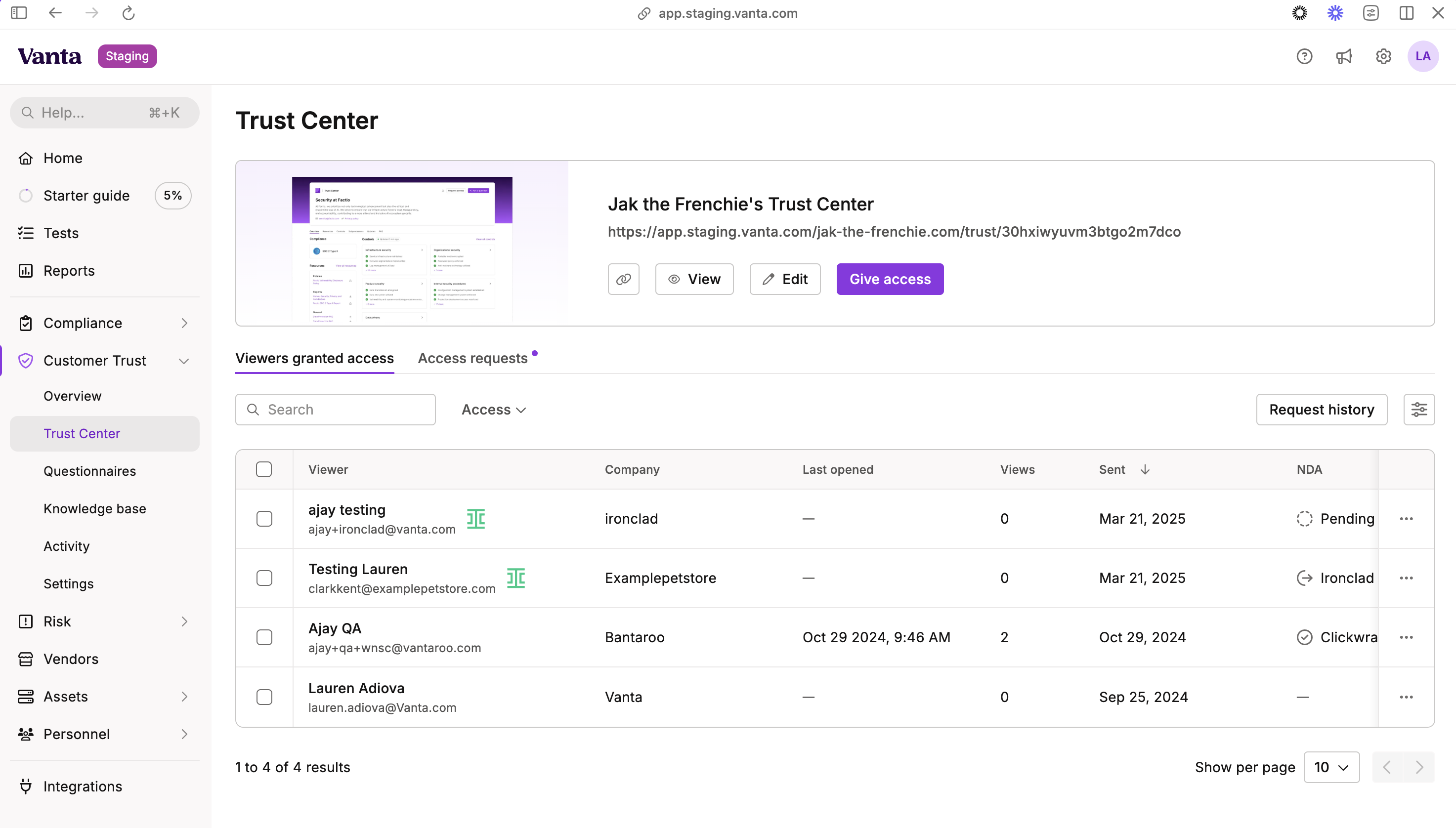Click the Trust Center preview thumbnail
1456x828 pixels.
pyautogui.click(x=401, y=249)
